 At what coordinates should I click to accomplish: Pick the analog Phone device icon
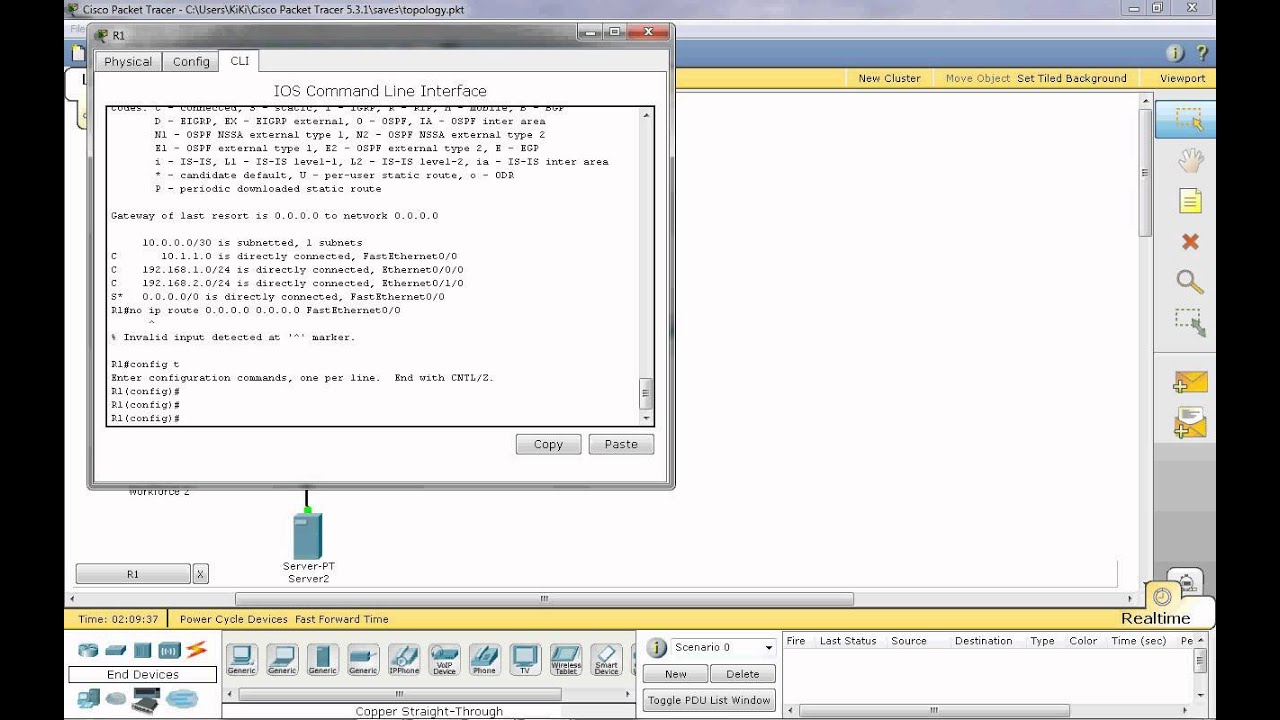[484, 660]
